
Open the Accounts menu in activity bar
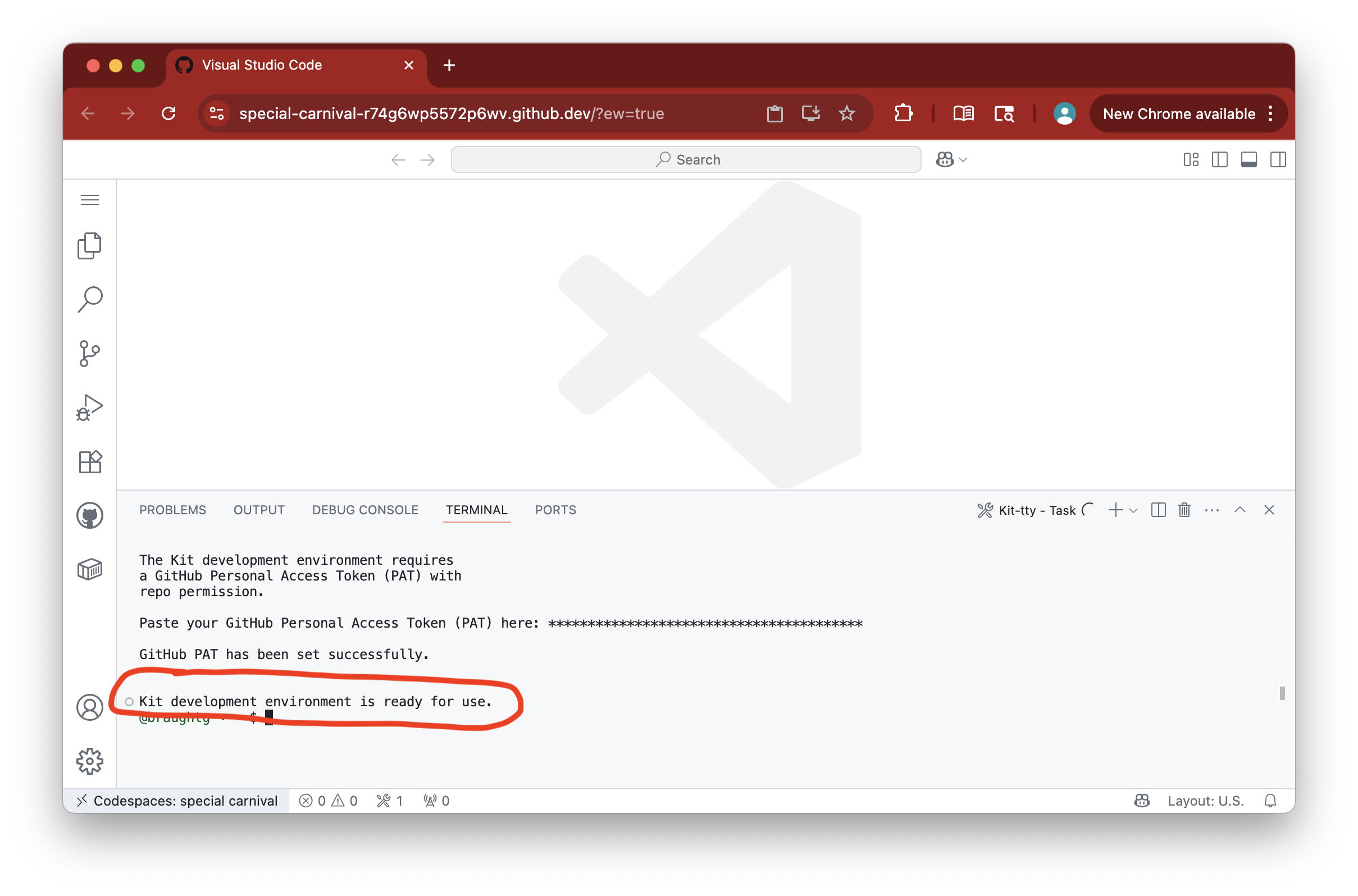(x=90, y=707)
